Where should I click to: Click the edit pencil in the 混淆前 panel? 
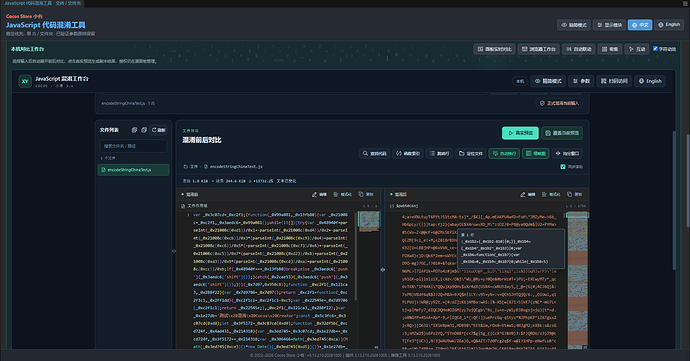click(x=319, y=194)
